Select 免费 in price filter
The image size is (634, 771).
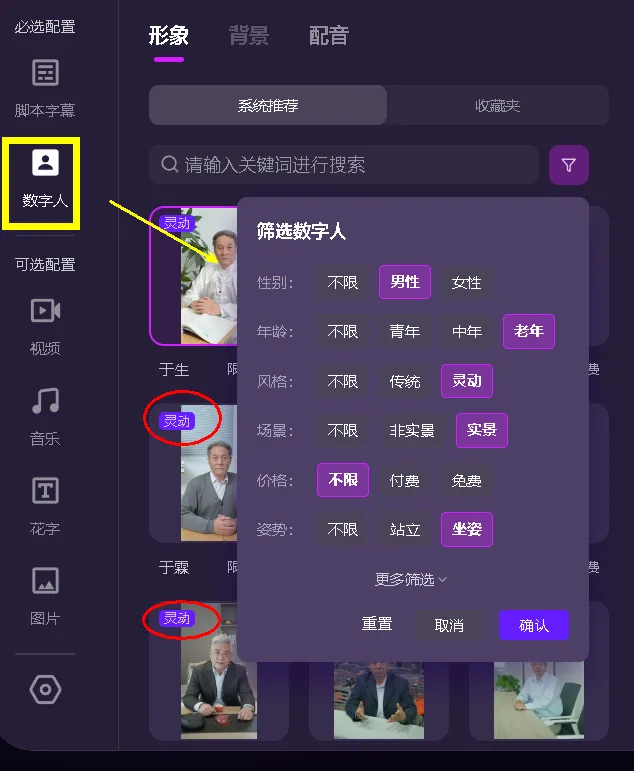pyautogui.click(x=466, y=481)
